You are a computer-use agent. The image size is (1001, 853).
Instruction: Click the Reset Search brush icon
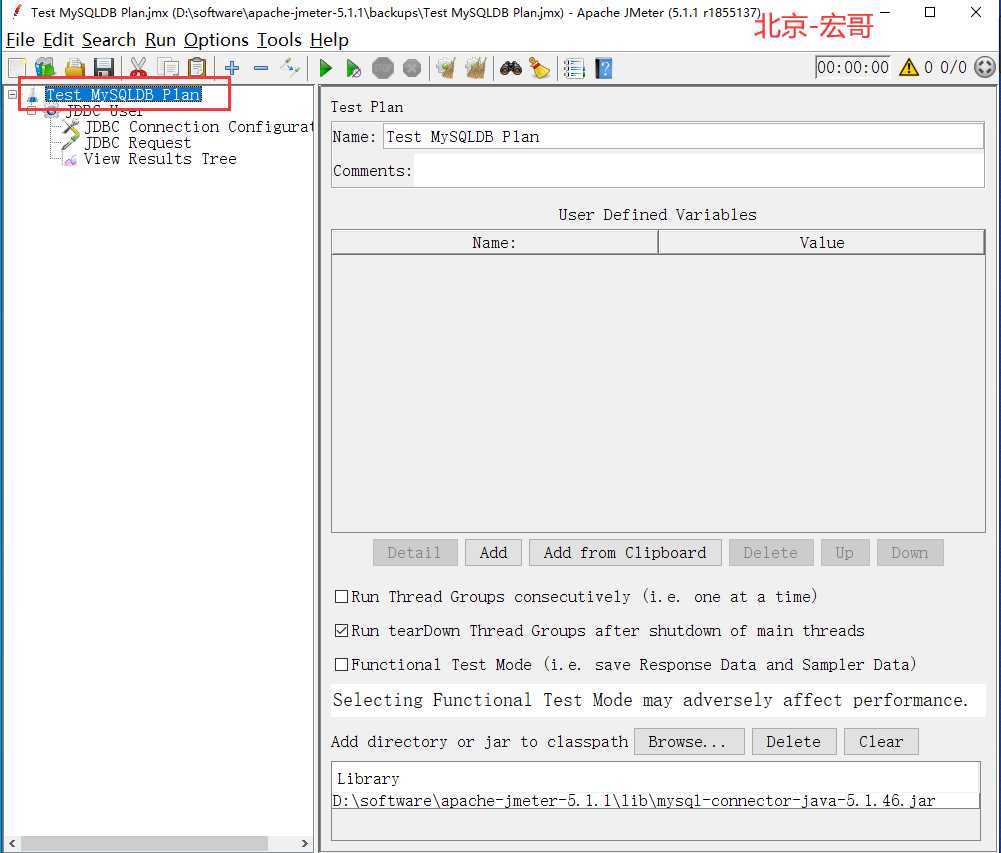click(539, 68)
